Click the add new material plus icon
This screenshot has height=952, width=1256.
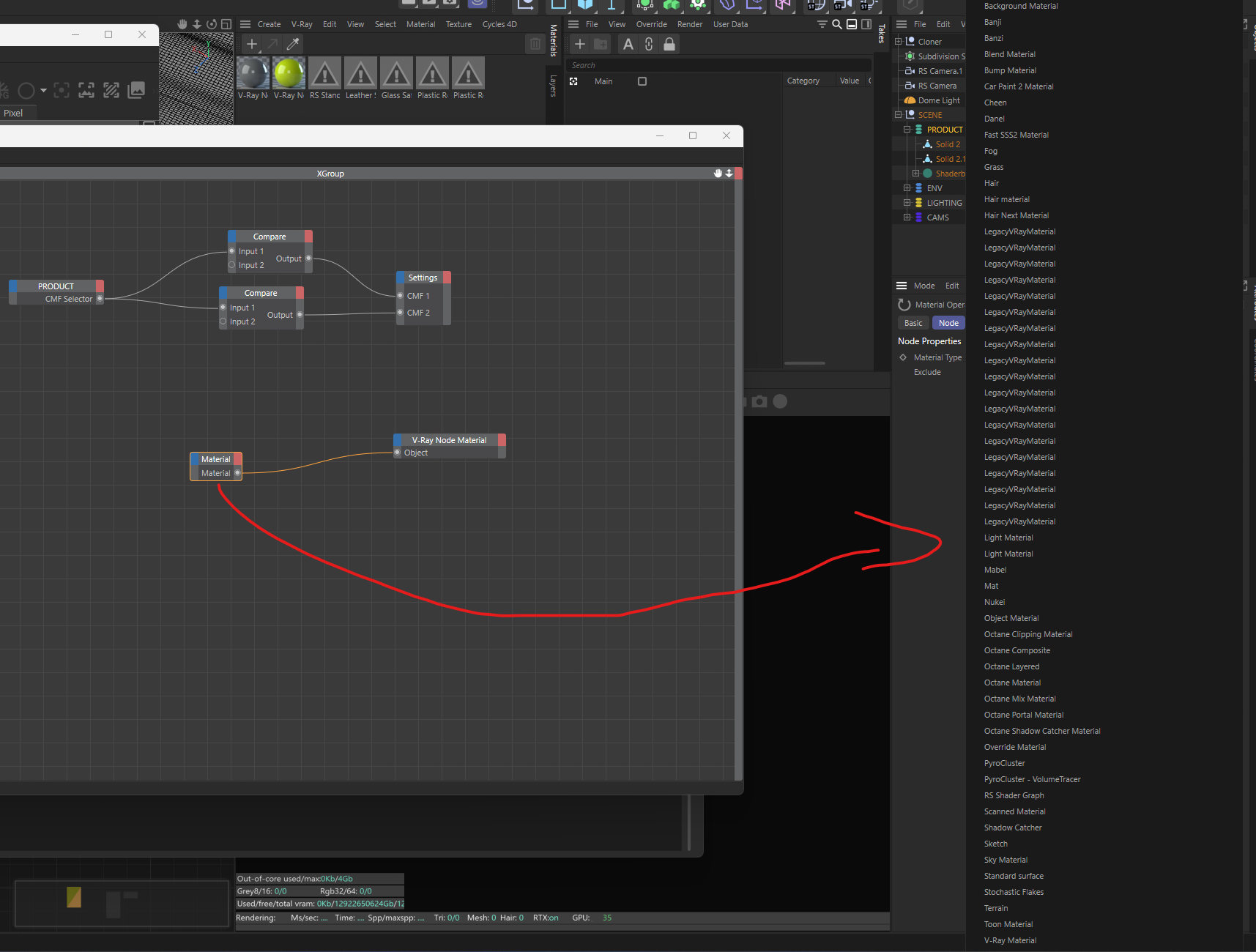pyautogui.click(x=252, y=44)
